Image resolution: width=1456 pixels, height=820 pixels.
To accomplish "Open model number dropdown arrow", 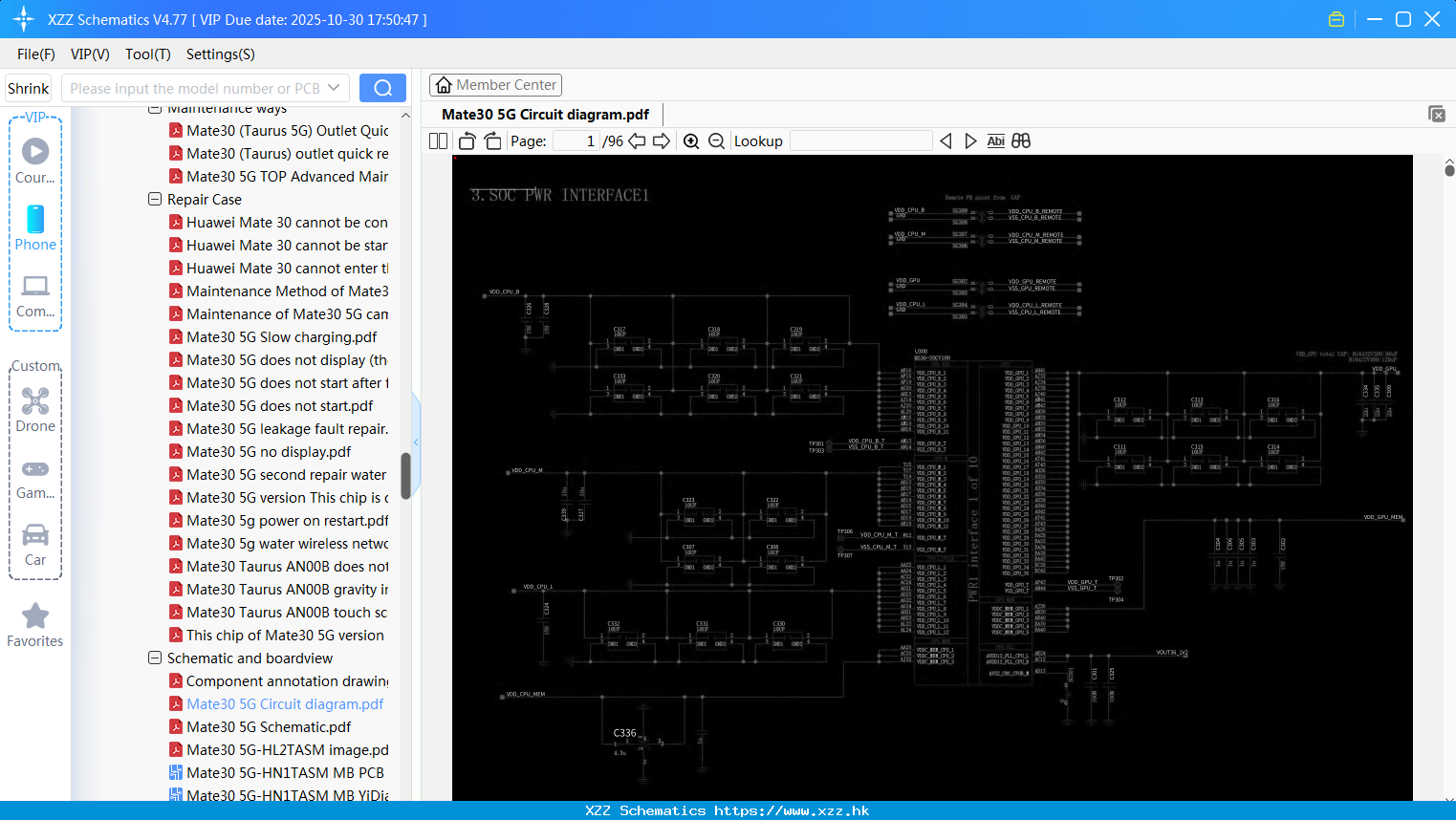I will pyautogui.click(x=334, y=88).
